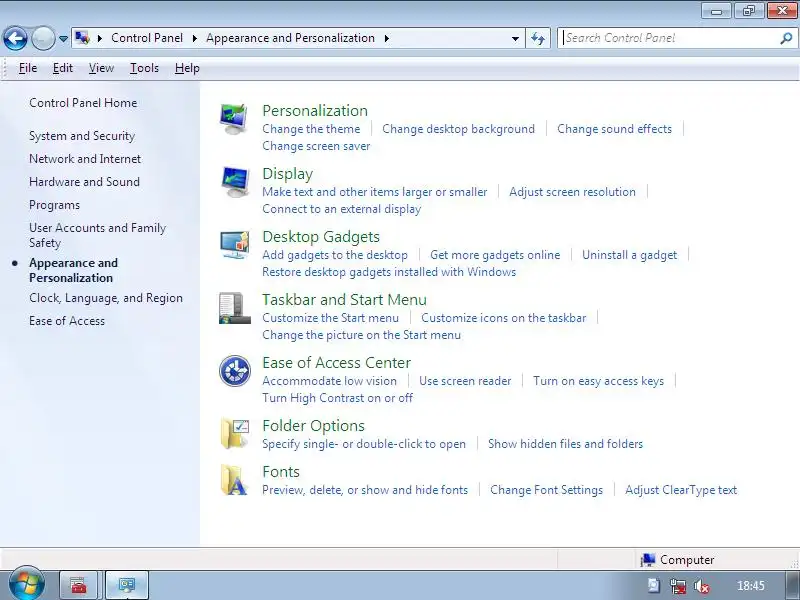Click Customize icons on the taskbar

[x=504, y=318]
